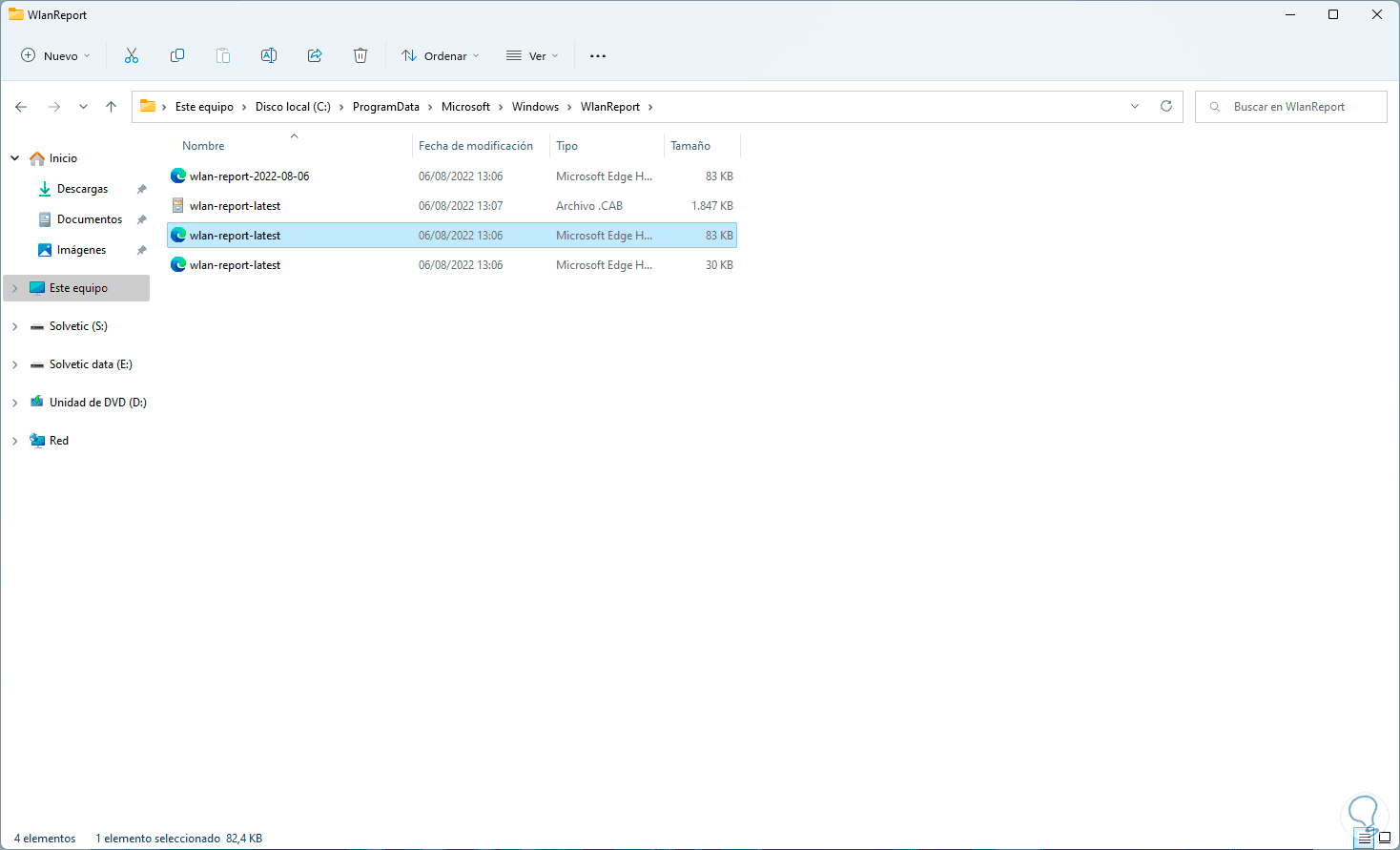Click the 06/08/2022 13:07 modification date

pos(461,206)
